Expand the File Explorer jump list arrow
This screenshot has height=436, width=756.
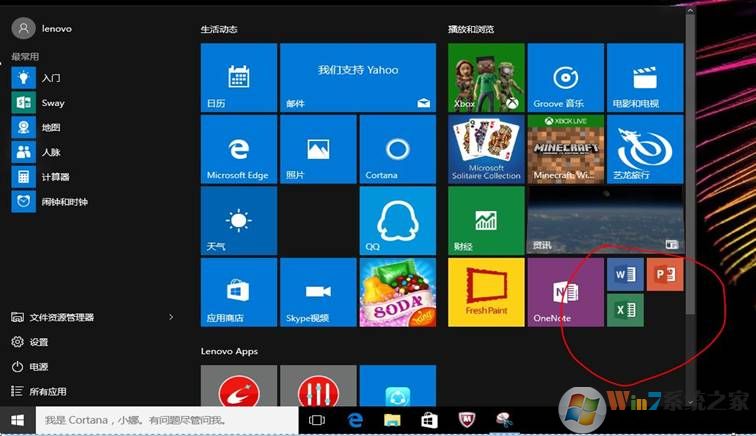pos(171,317)
